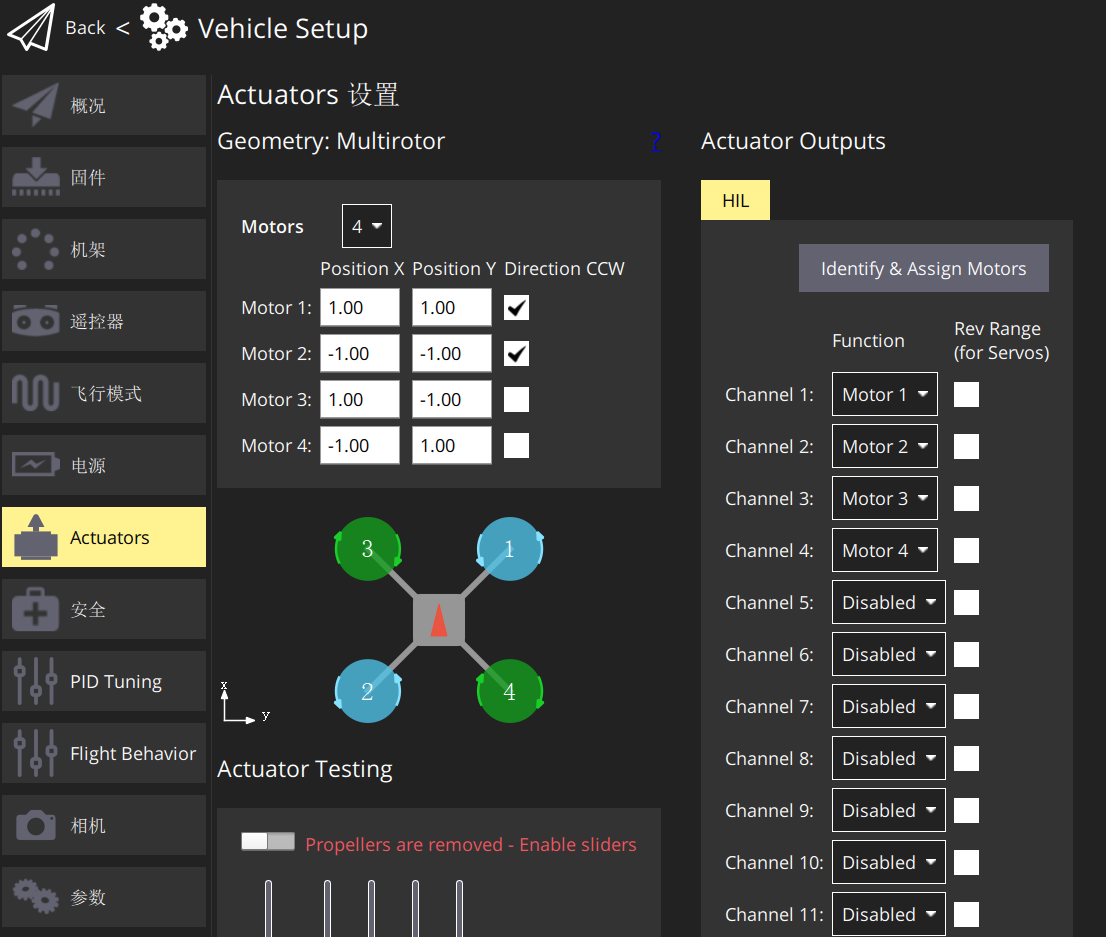The width and height of the screenshot is (1106, 937).
Task: Open Channel 11 Disabled dropdown
Action: [x=889, y=914]
